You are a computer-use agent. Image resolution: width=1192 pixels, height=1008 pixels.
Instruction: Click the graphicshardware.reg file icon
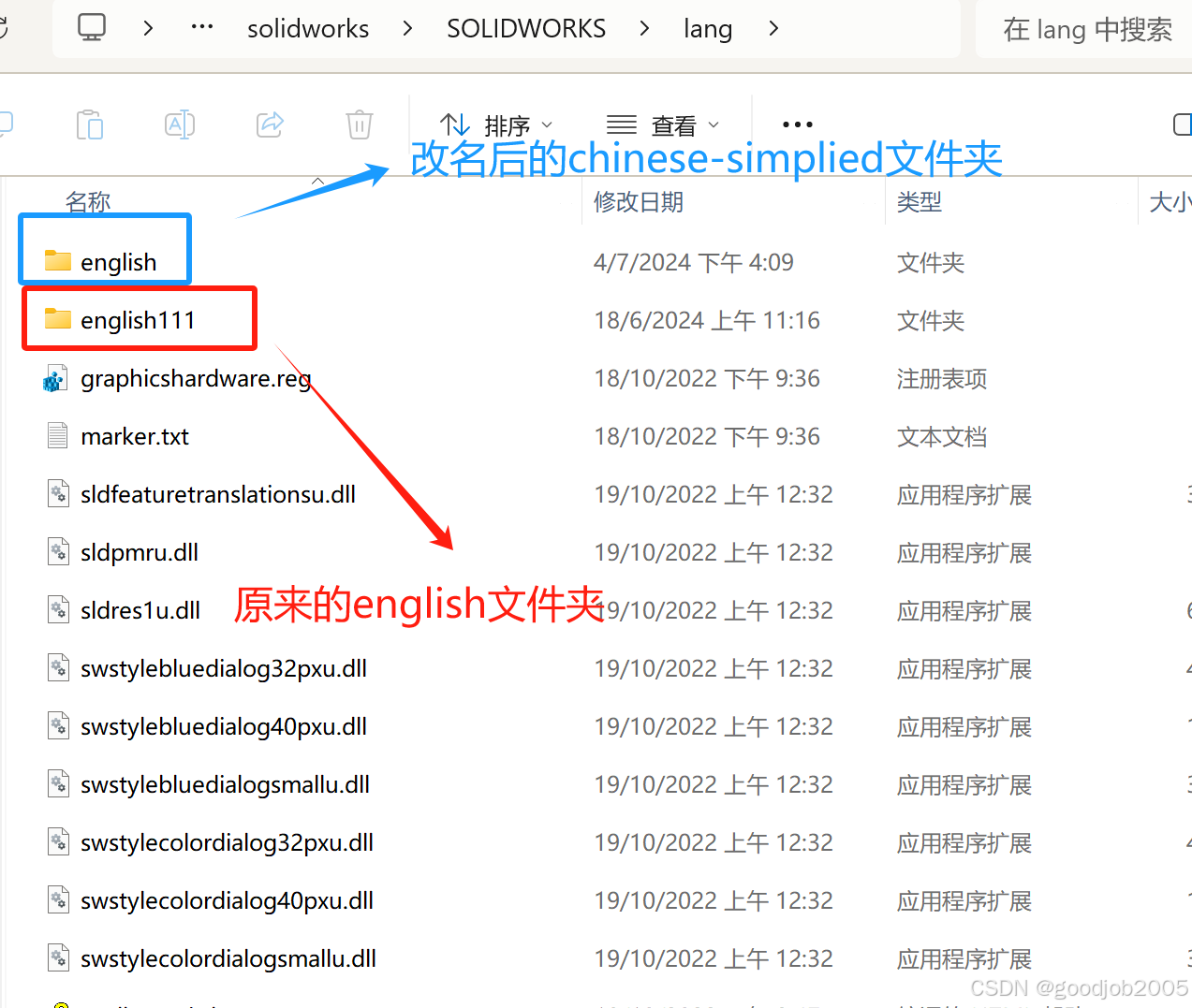(x=56, y=378)
